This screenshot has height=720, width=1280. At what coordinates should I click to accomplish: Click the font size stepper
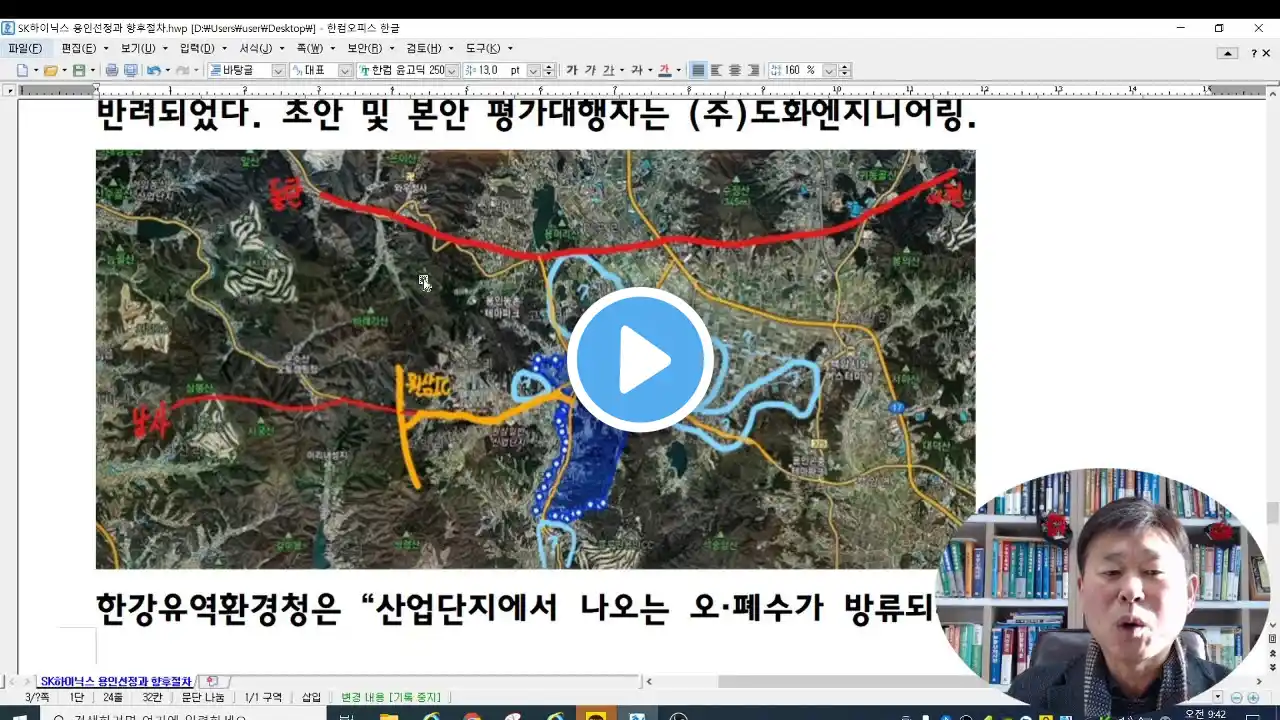tap(549, 70)
